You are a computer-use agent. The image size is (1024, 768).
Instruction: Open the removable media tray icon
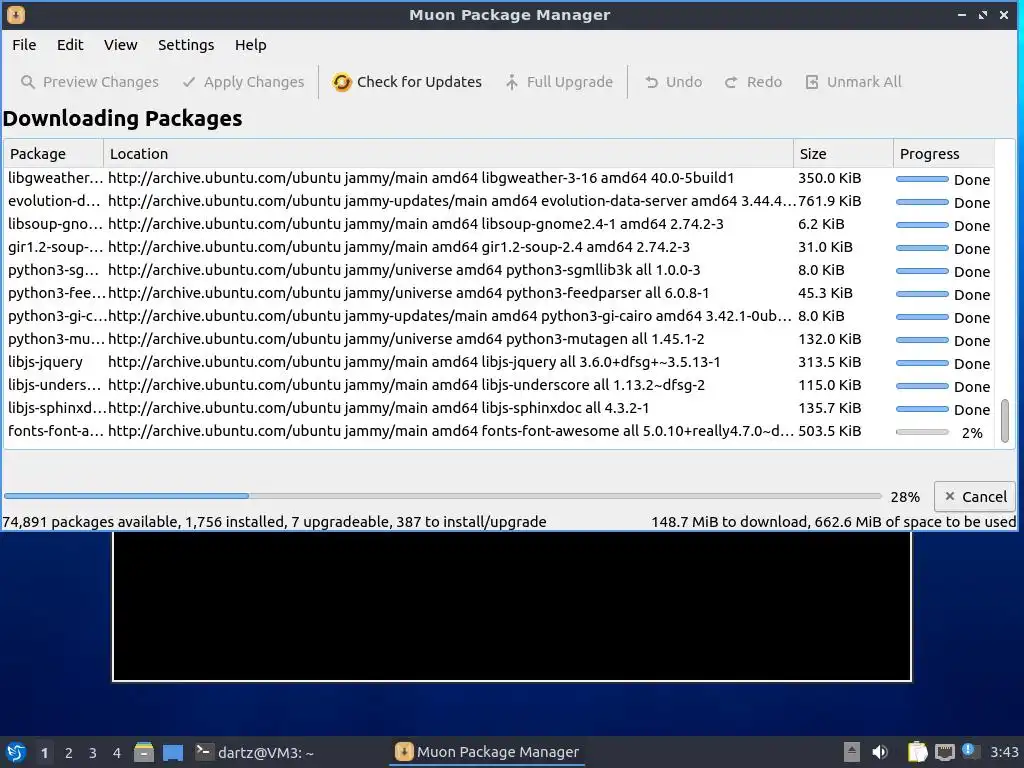point(852,752)
